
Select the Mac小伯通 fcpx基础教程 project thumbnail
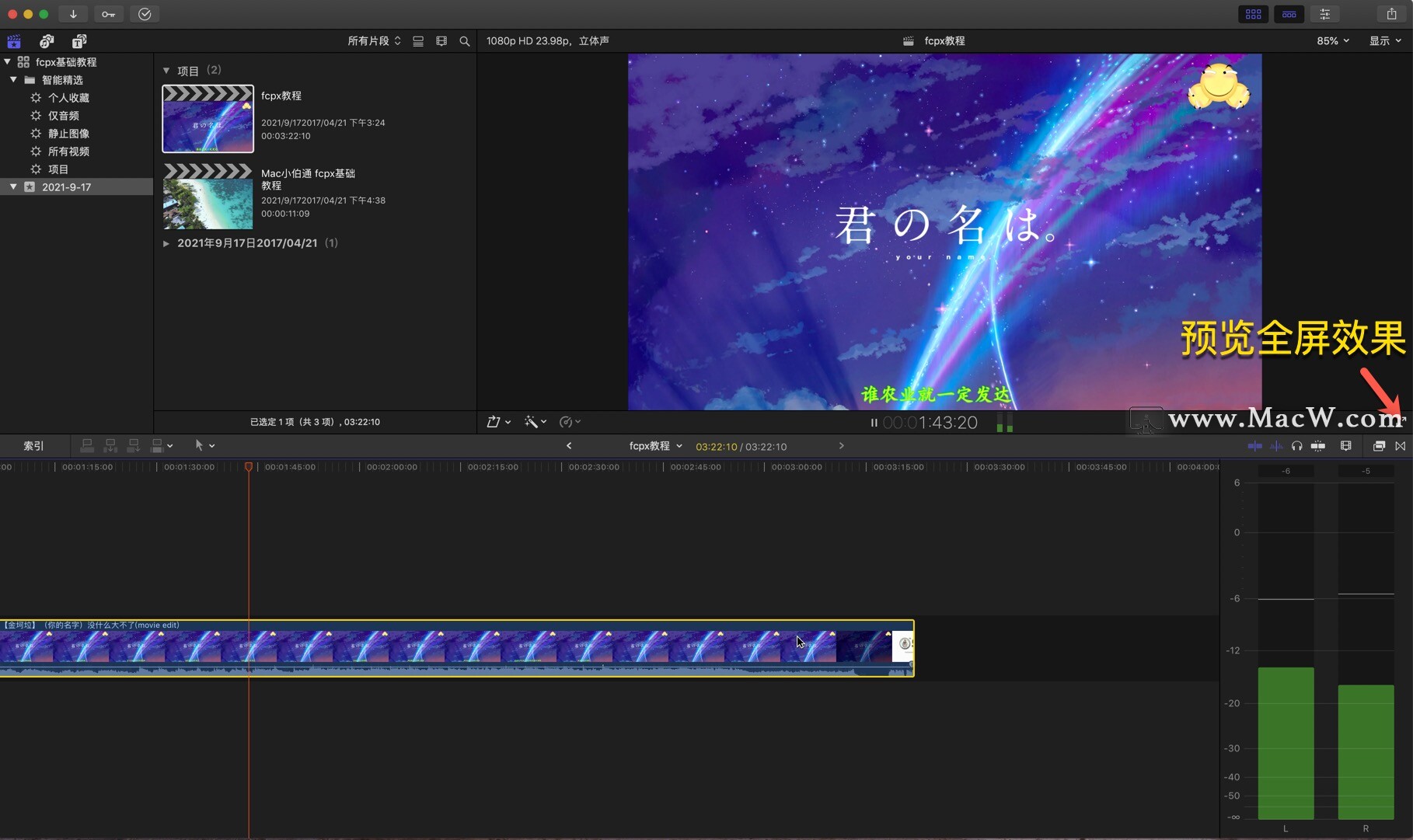click(208, 197)
